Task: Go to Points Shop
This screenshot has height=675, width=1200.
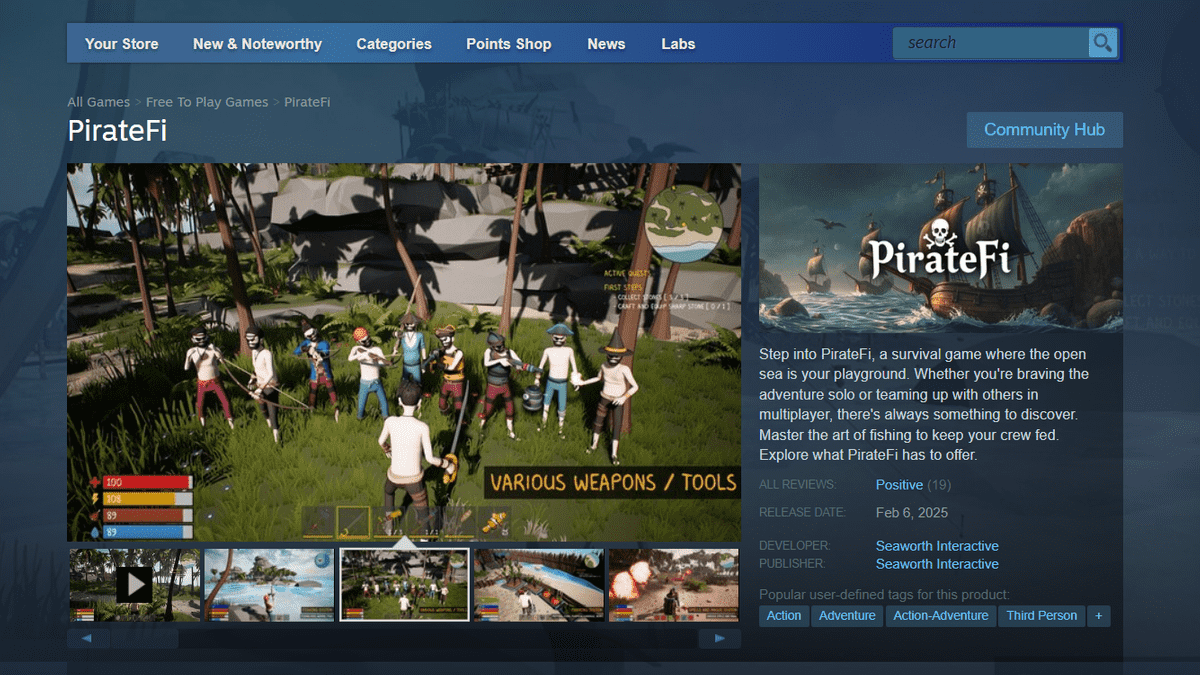Action: point(509,44)
